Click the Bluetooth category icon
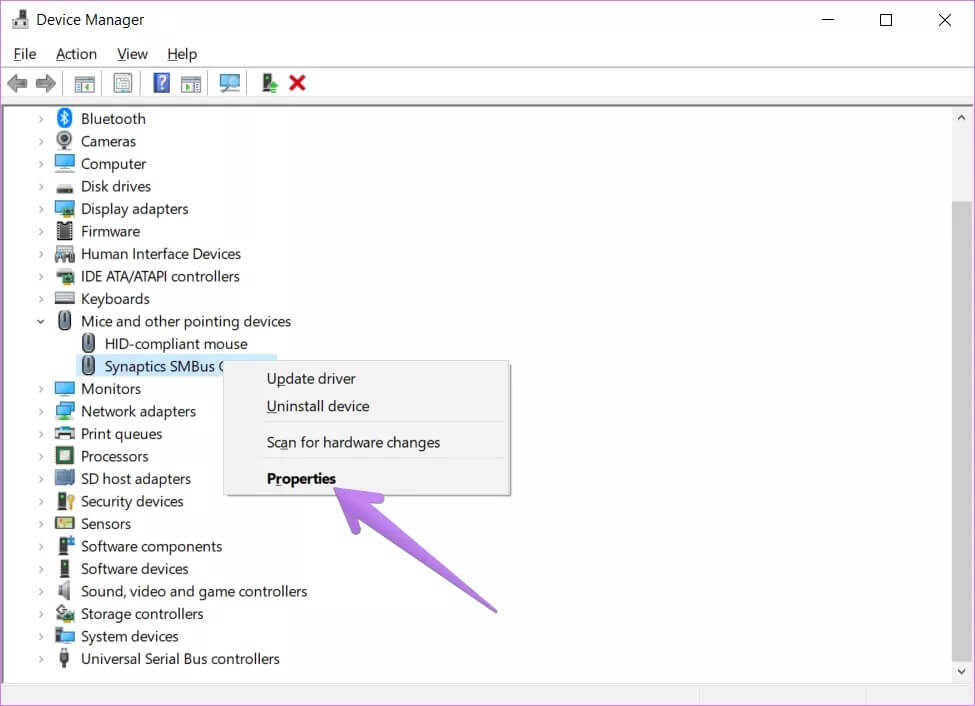The width and height of the screenshot is (975, 706). tap(65, 118)
